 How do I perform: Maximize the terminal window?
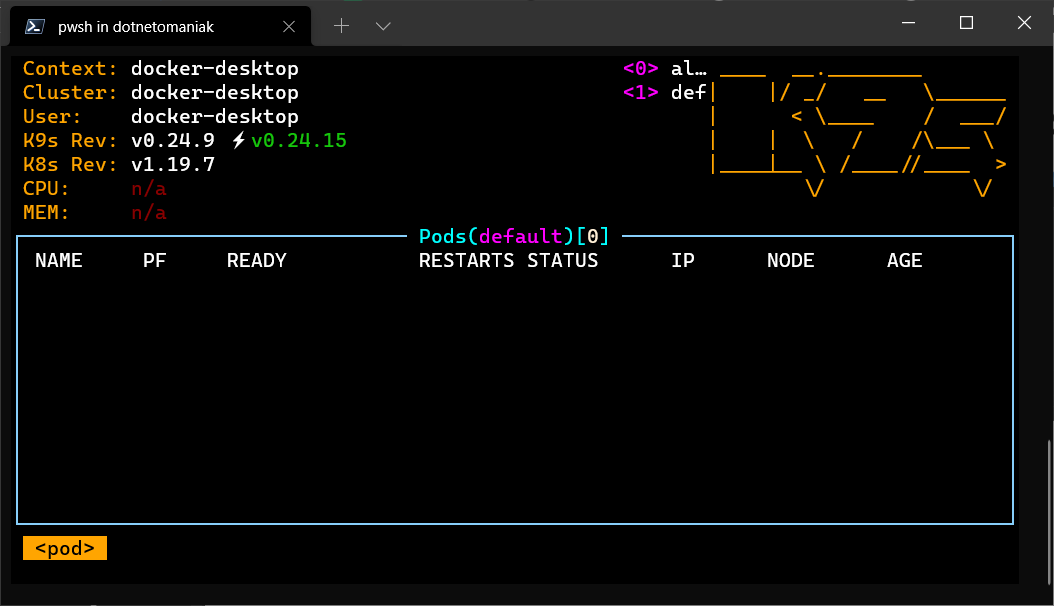[966, 23]
